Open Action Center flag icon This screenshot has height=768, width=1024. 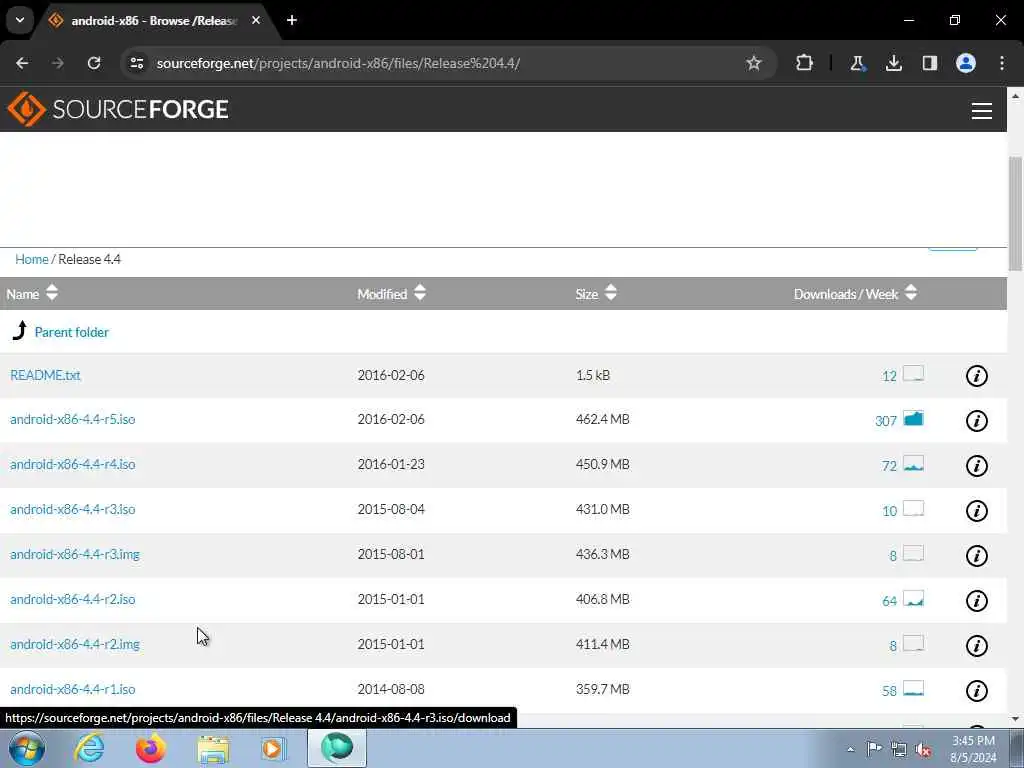click(x=874, y=749)
